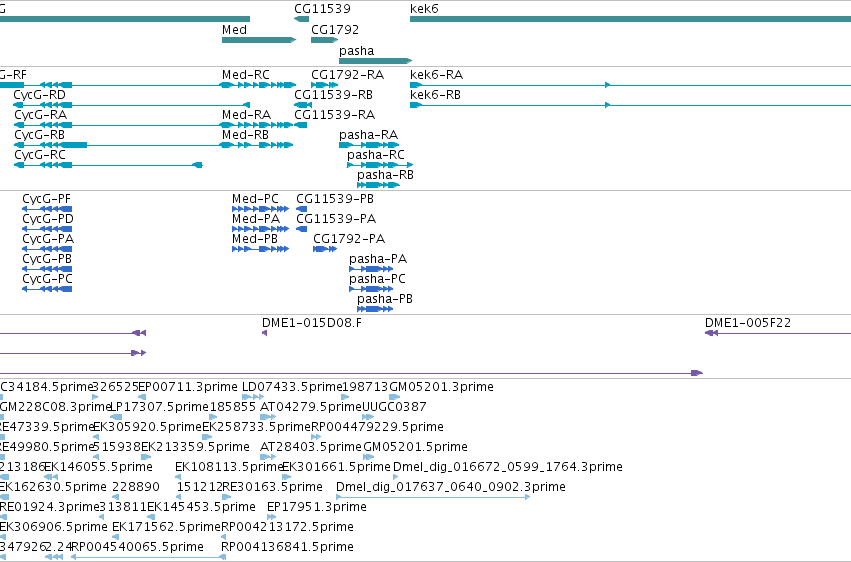Screen dimensions: 851x562
Task: Select the AT28403.5prime EST label
Action: (x=311, y=448)
